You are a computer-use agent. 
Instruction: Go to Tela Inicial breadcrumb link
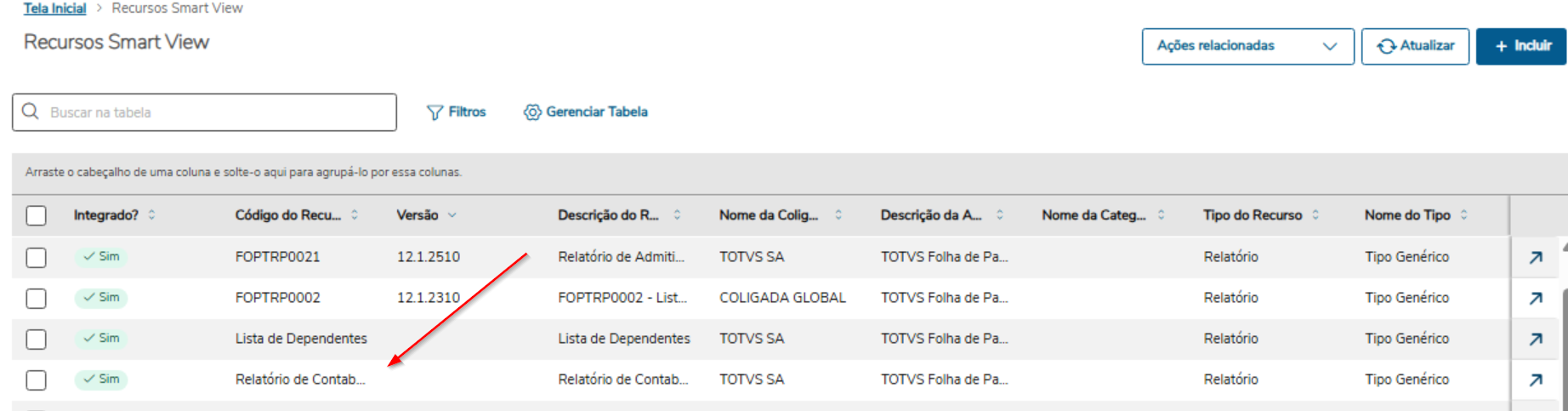pyautogui.click(x=54, y=9)
